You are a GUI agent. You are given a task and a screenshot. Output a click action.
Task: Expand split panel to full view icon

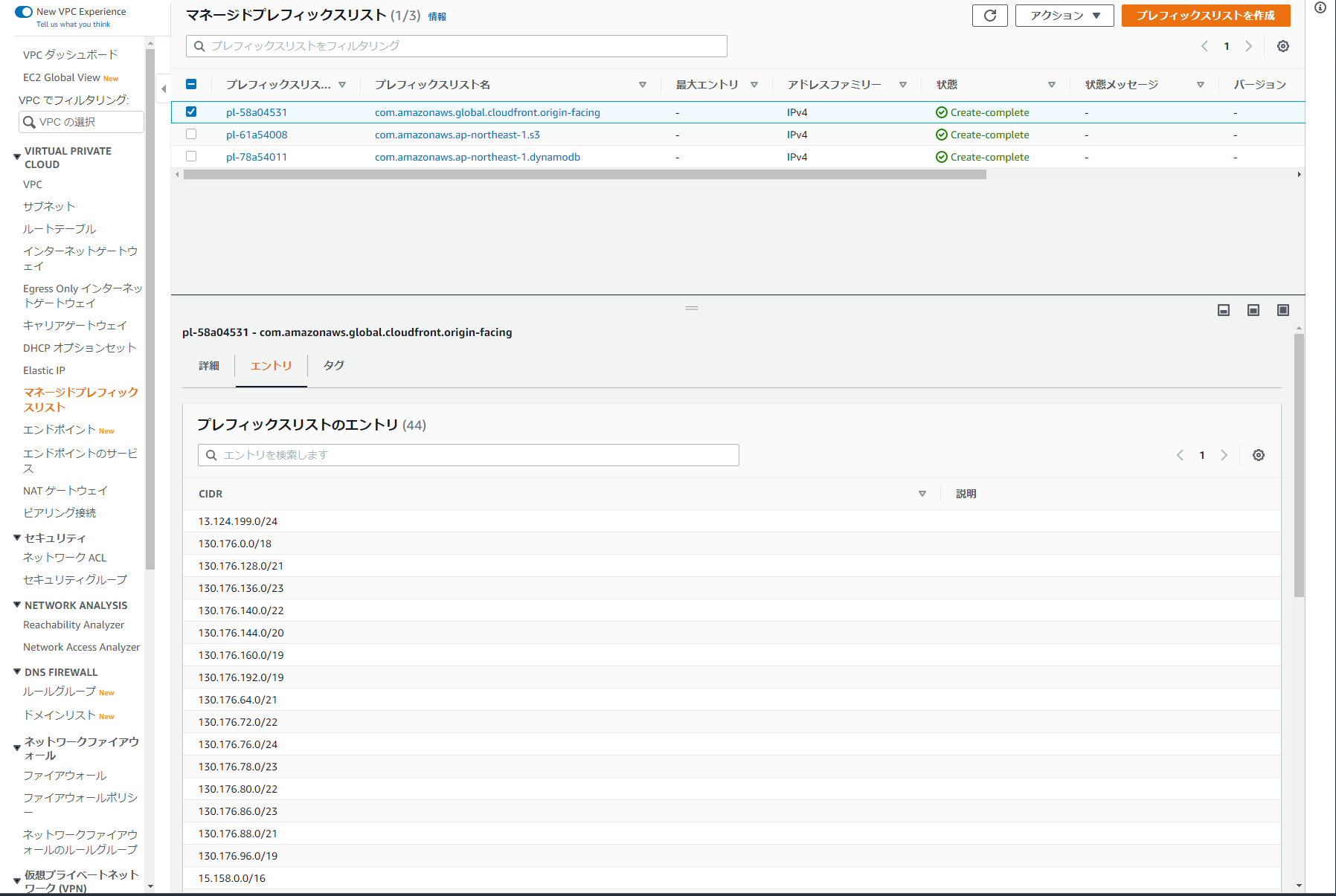[x=1283, y=310]
